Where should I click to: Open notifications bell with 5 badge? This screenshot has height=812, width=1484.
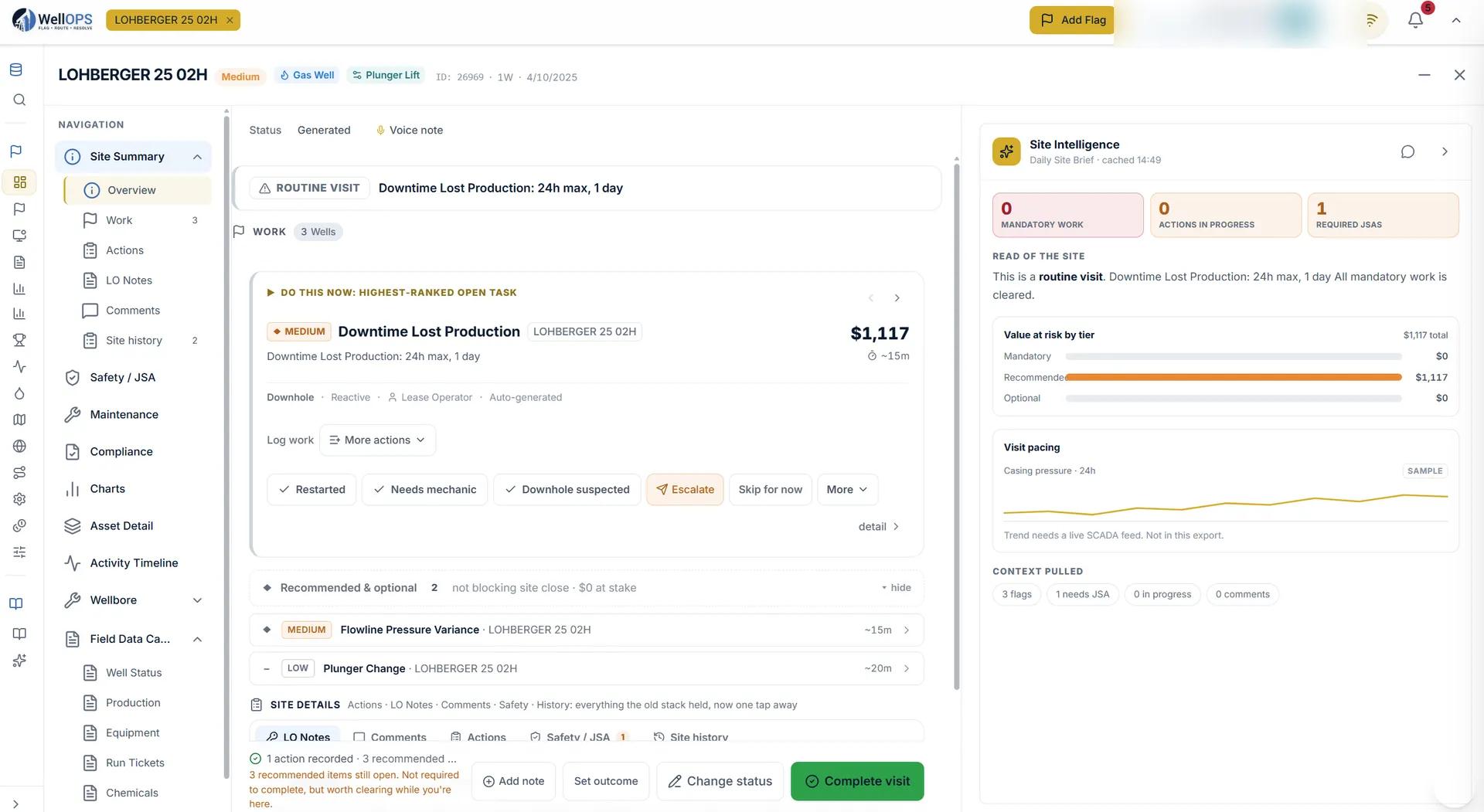(x=1415, y=20)
